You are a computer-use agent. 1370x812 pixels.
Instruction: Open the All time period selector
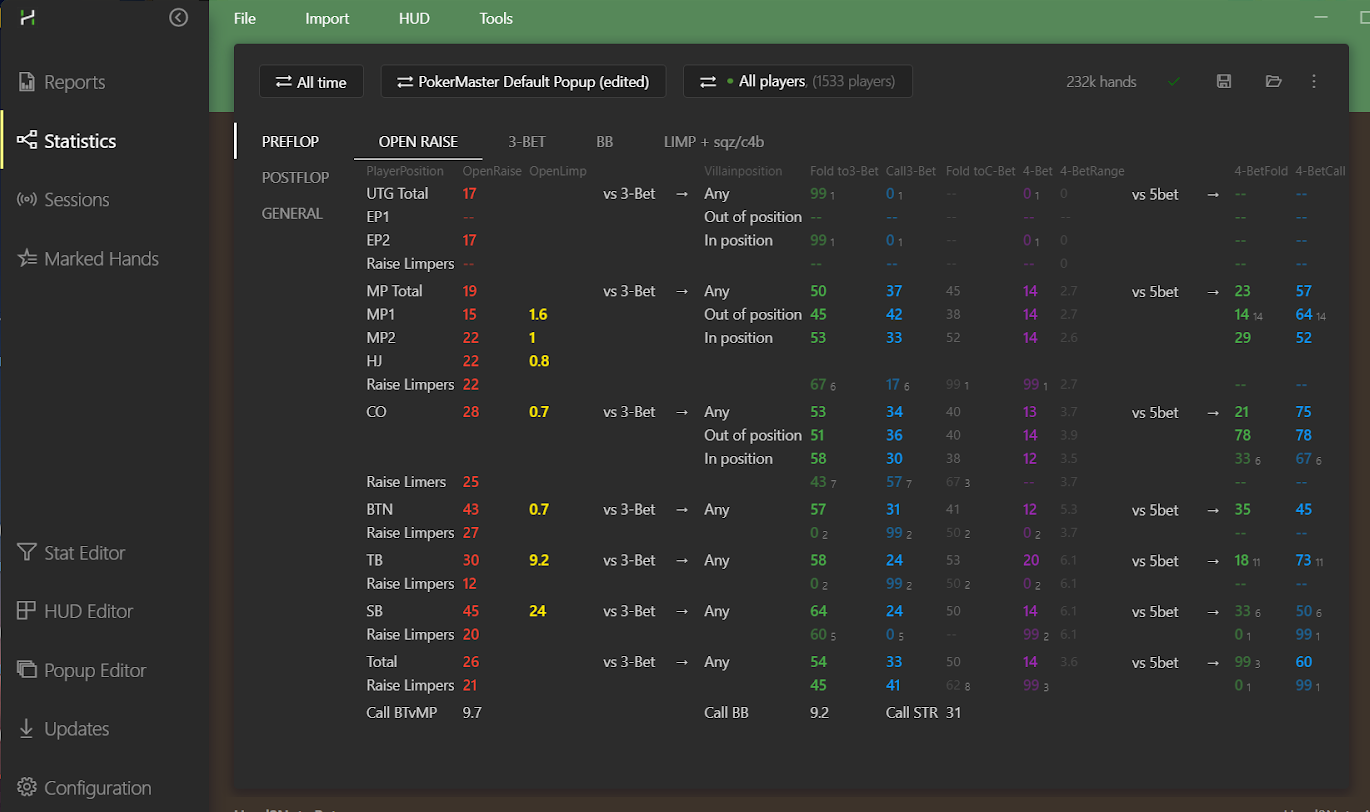(311, 82)
